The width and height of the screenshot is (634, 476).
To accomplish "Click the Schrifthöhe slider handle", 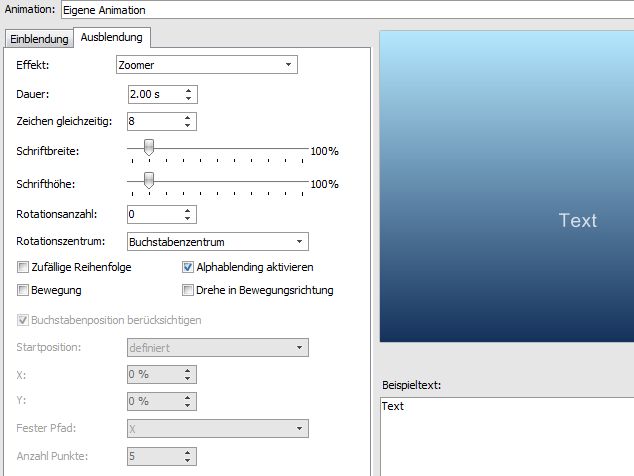I will click(149, 181).
